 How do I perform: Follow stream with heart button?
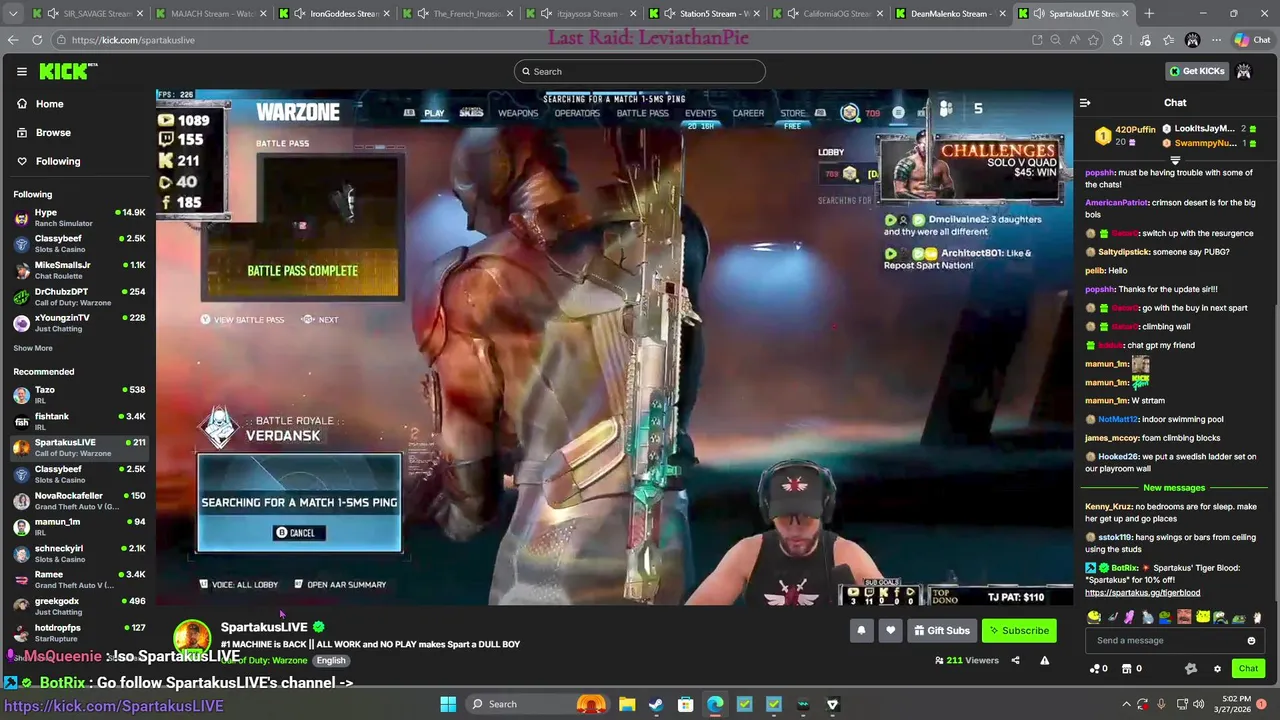[890, 631]
